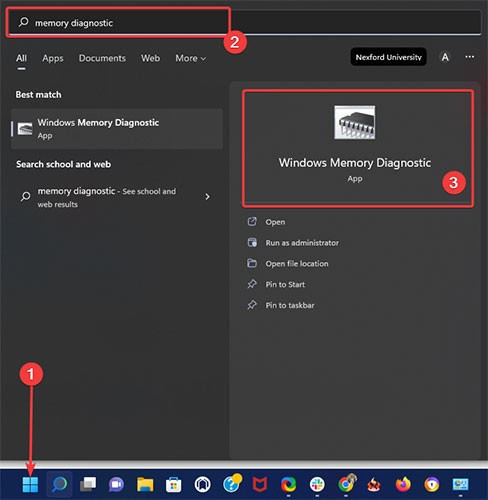Viewport: 488px width, 500px height.
Task: Launch Slack from the taskbar
Action: click(x=317, y=484)
